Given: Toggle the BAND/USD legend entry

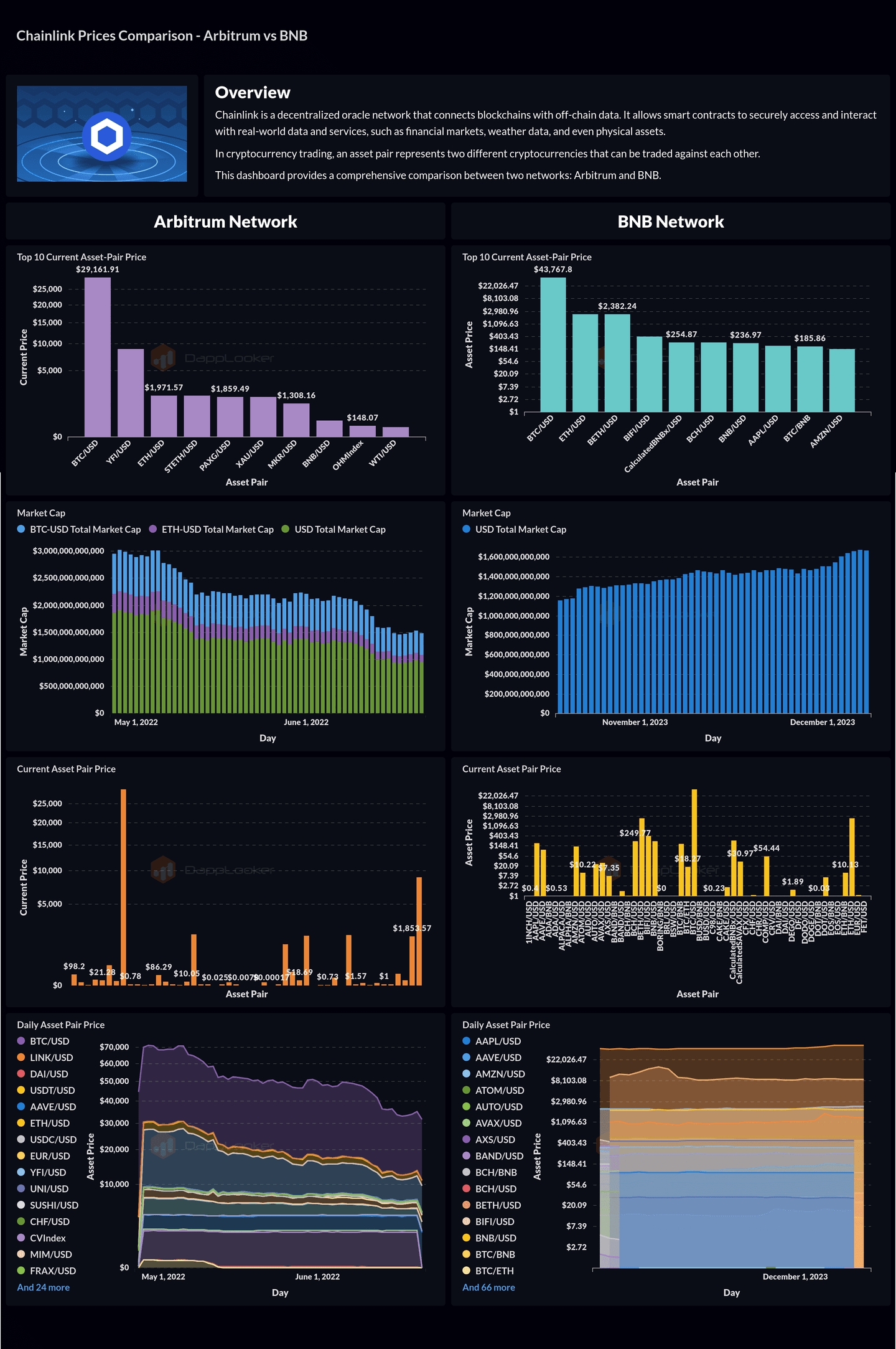Looking at the screenshot, I should click(x=493, y=1156).
